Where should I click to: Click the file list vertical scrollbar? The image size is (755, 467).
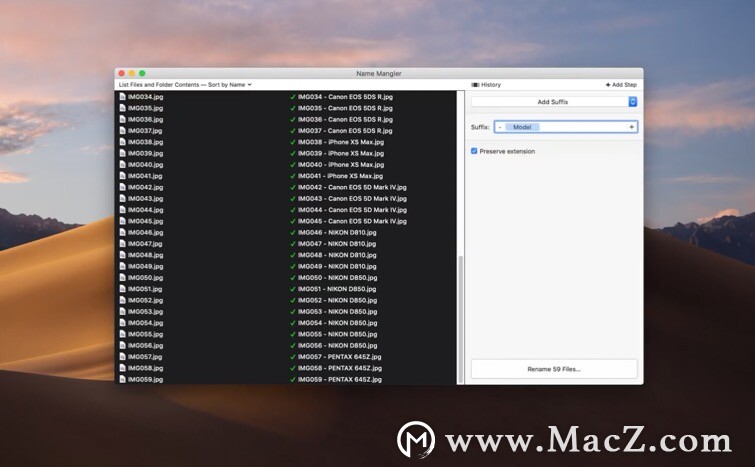tap(461, 319)
